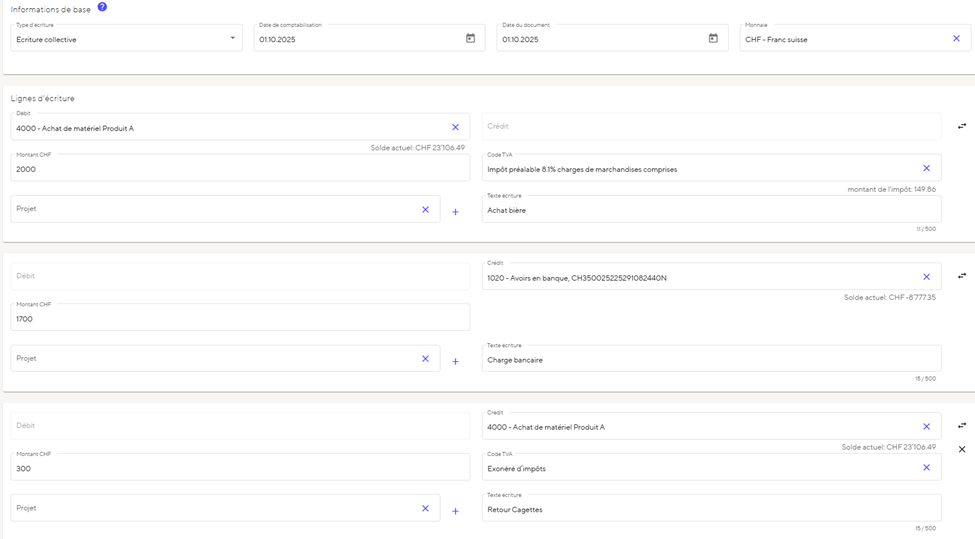Screen dimensions: 975x539
Task: Clear the Monnaie CHF - Franc suisse field
Action: coord(956,39)
